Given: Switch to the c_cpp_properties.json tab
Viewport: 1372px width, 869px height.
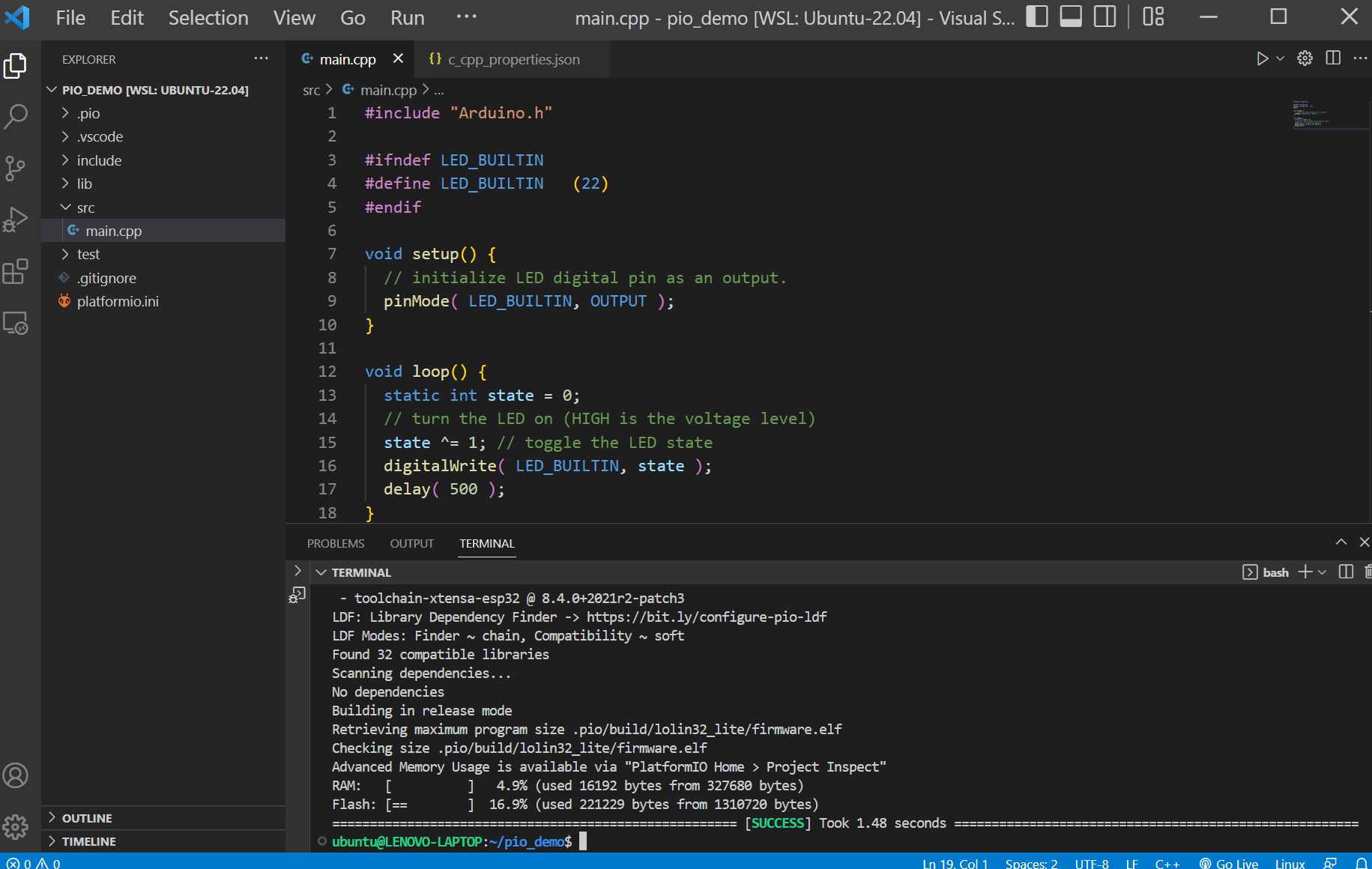Looking at the screenshot, I should (513, 59).
